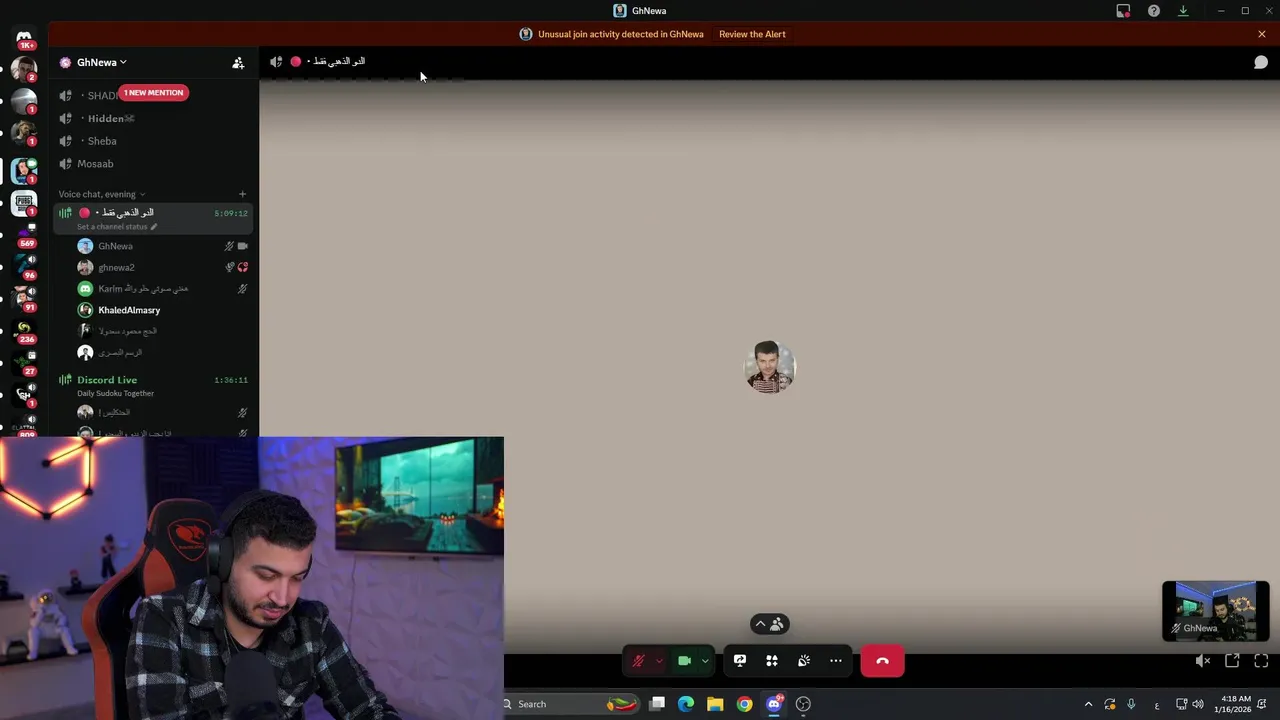Collapse Voice chat, evening category

pyautogui.click(x=102, y=194)
